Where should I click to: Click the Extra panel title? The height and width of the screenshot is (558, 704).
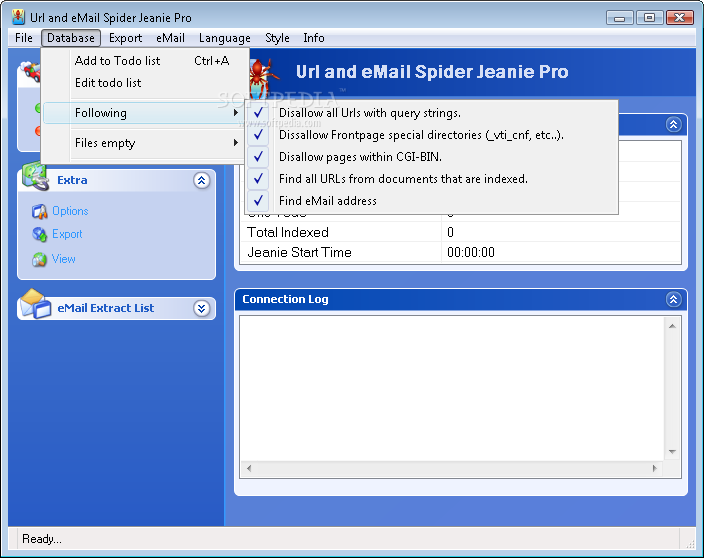tap(72, 180)
